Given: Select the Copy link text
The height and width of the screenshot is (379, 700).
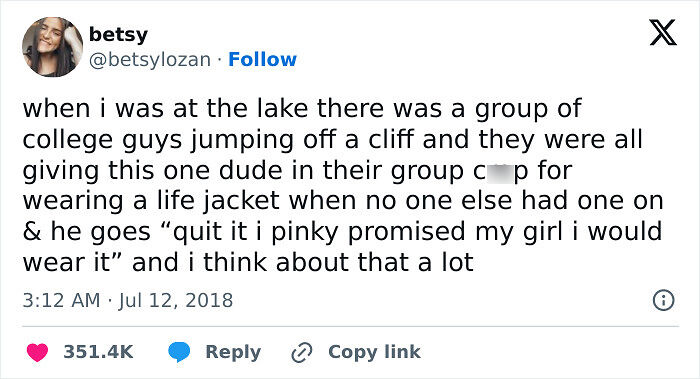Looking at the screenshot, I should pos(374,352).
